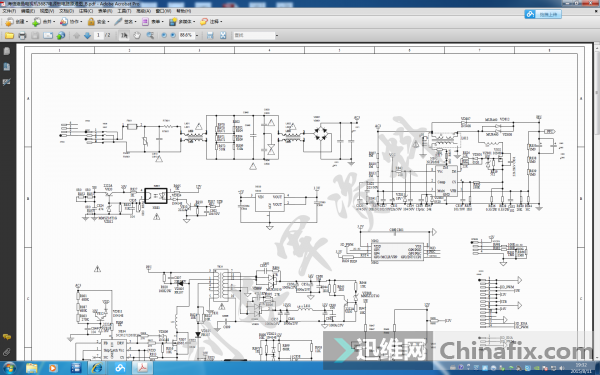Open the Comments panel speech-bubble icon
Screen dimensions: 600x375
pos(7,337)
